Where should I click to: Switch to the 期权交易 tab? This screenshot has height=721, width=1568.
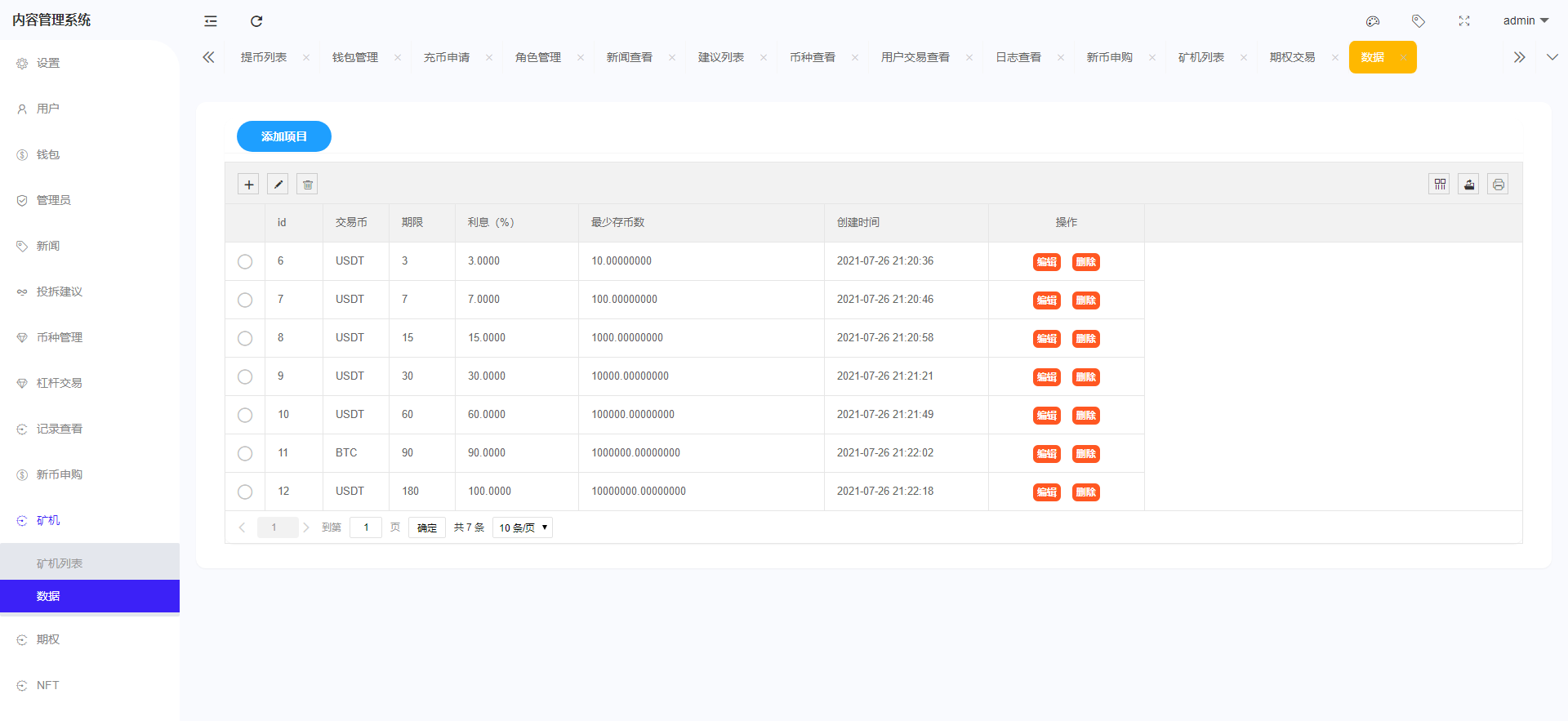(x=1292, y=58)
